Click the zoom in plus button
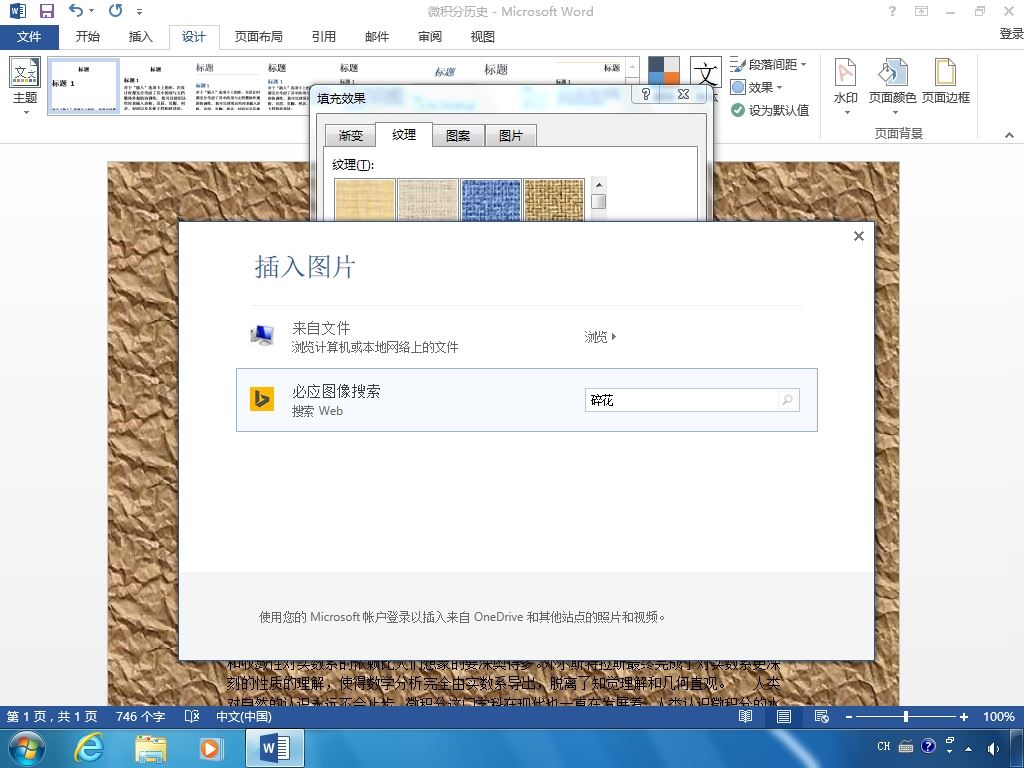The height and width of the screenshot is (768, 1024). 963,717
